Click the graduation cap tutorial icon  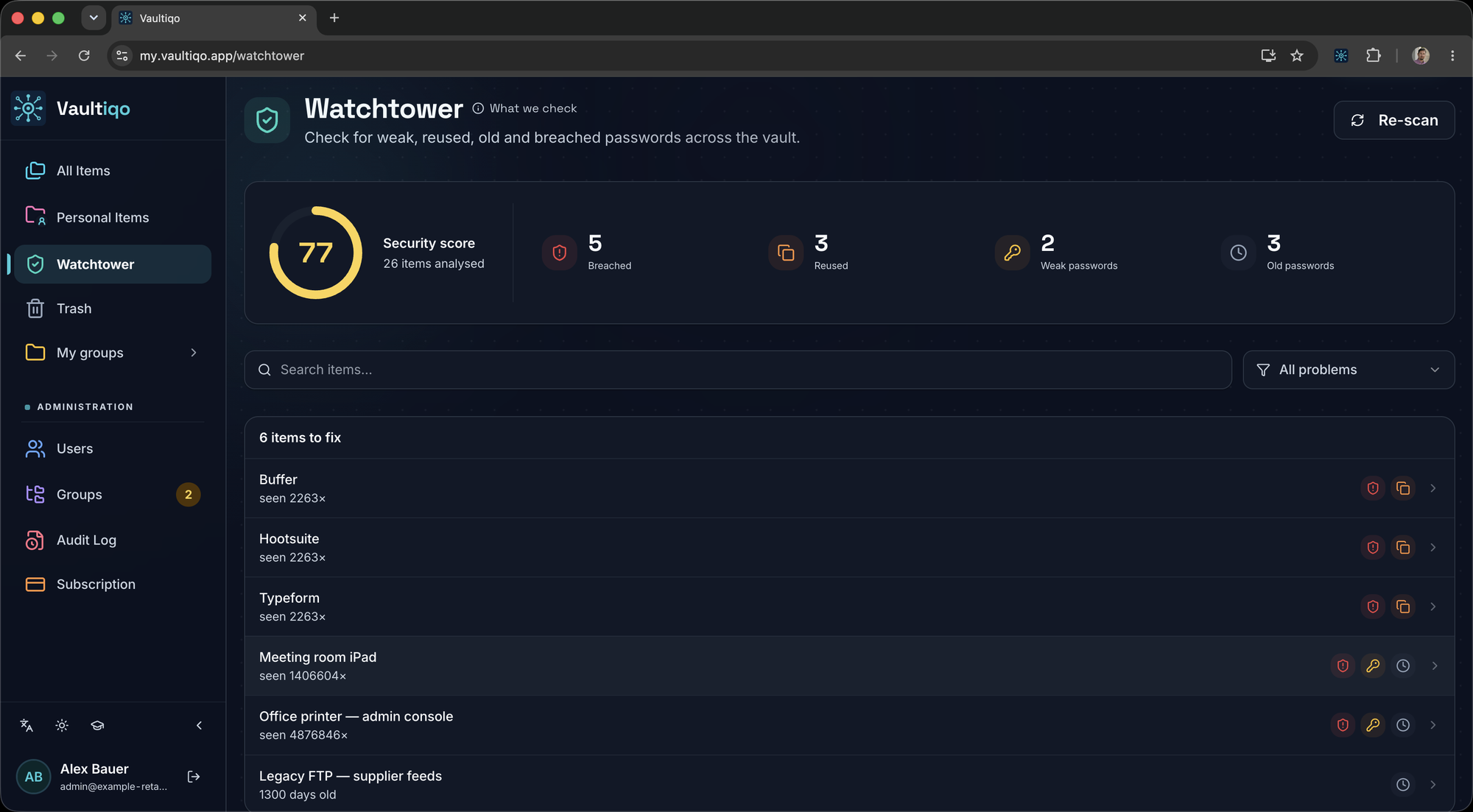[97, 726]
